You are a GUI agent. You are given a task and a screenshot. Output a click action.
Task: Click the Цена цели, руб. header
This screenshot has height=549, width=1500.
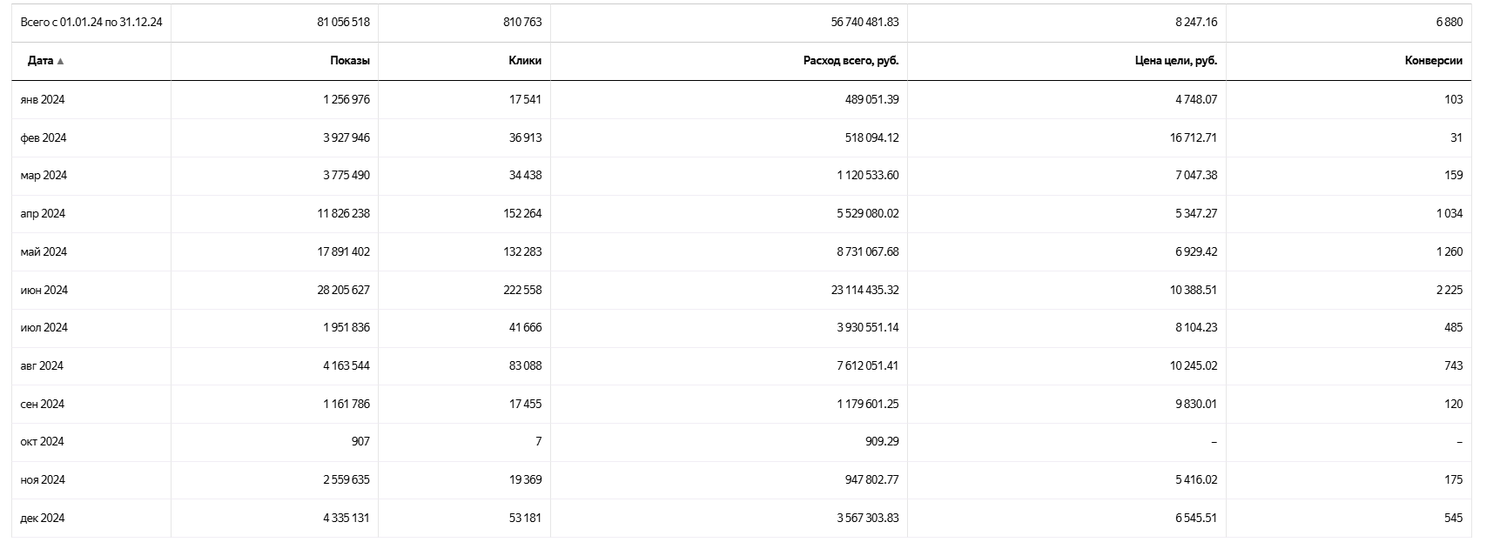(x=1176, y=61)
